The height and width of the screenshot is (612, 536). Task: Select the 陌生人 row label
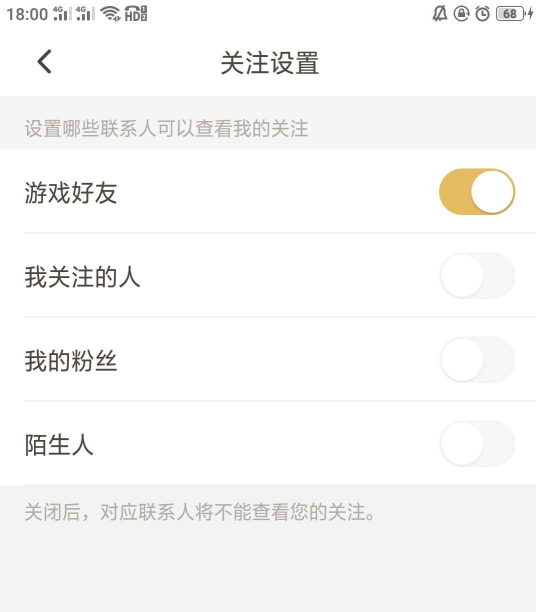pos(59,445)
